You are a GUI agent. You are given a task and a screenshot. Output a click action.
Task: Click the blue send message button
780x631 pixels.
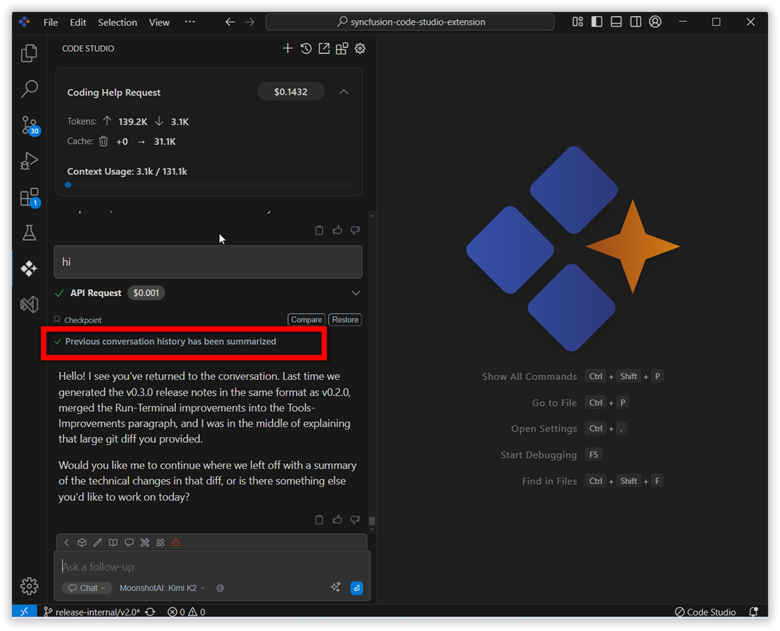tap(356, 588)
